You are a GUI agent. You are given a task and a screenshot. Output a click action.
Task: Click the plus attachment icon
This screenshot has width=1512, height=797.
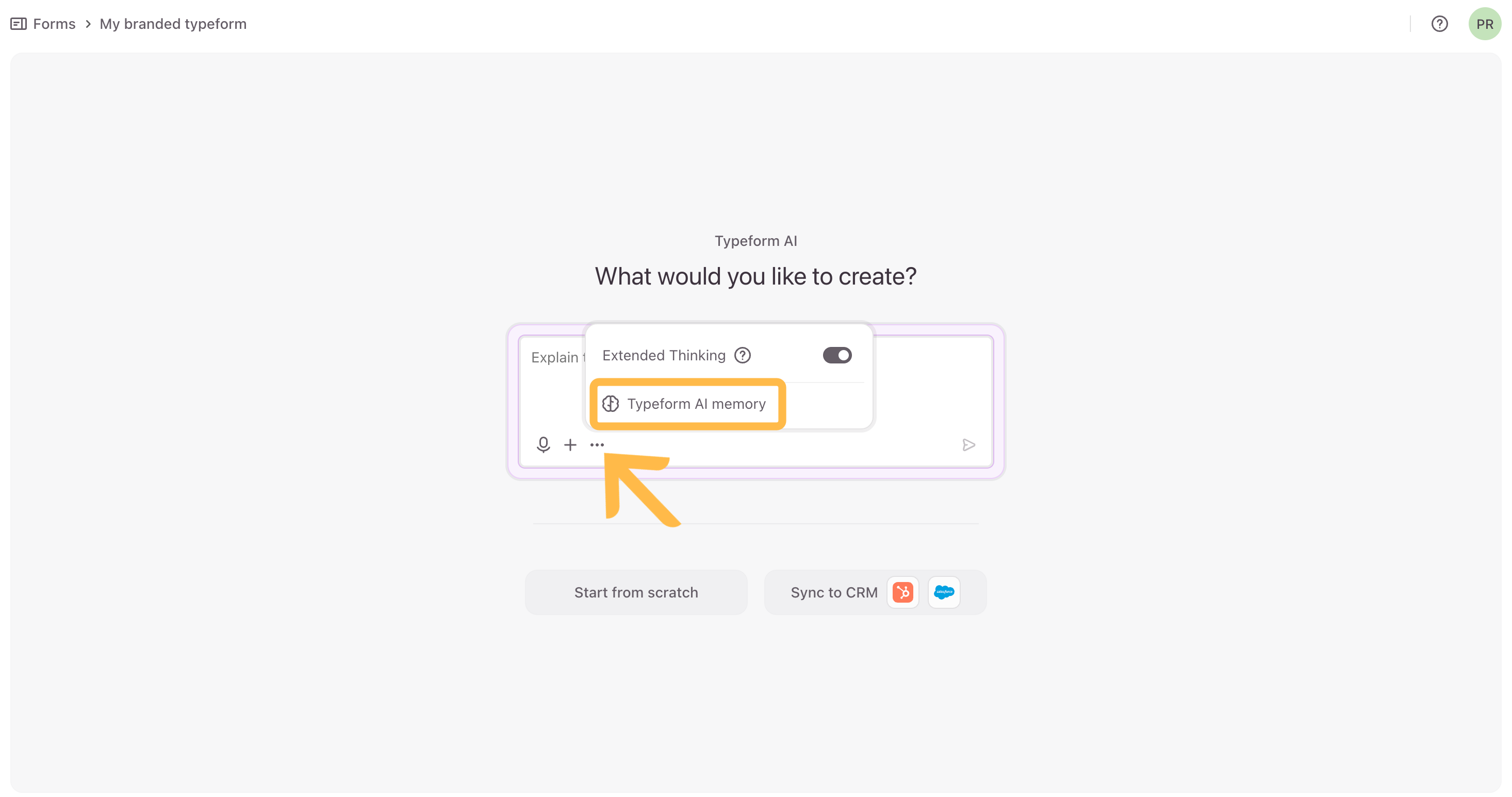pyautogui.click(x=570, y=445)
